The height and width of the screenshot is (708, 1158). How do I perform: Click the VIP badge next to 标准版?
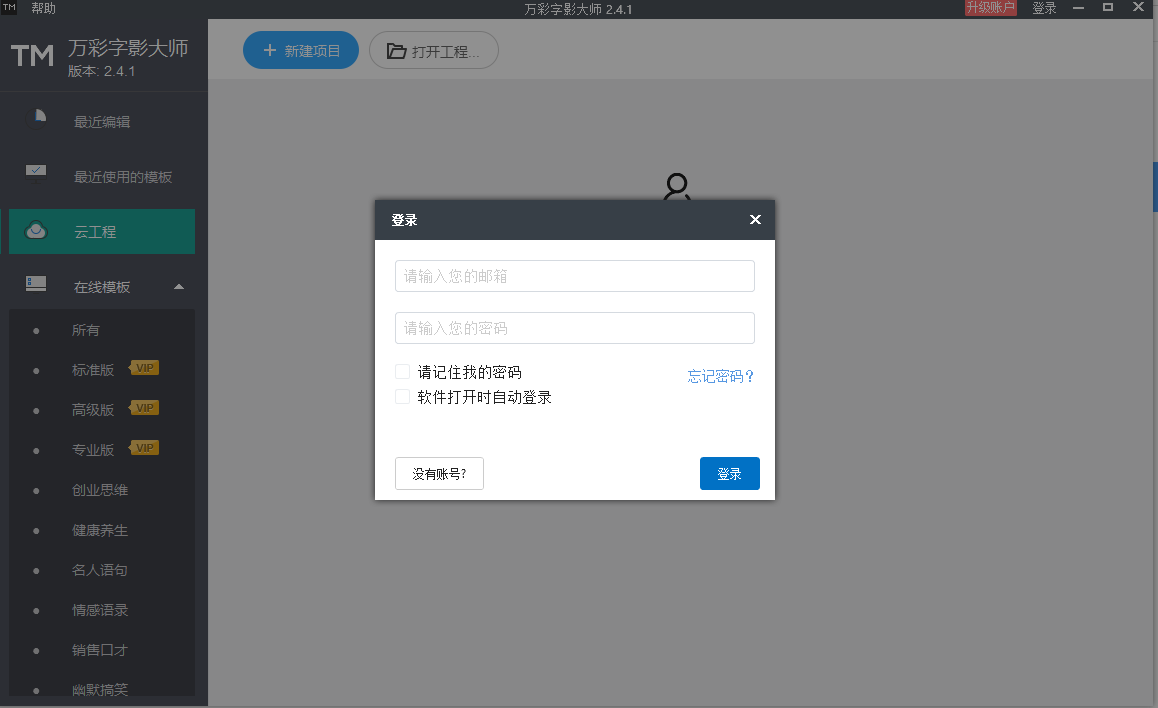[143, 367]
